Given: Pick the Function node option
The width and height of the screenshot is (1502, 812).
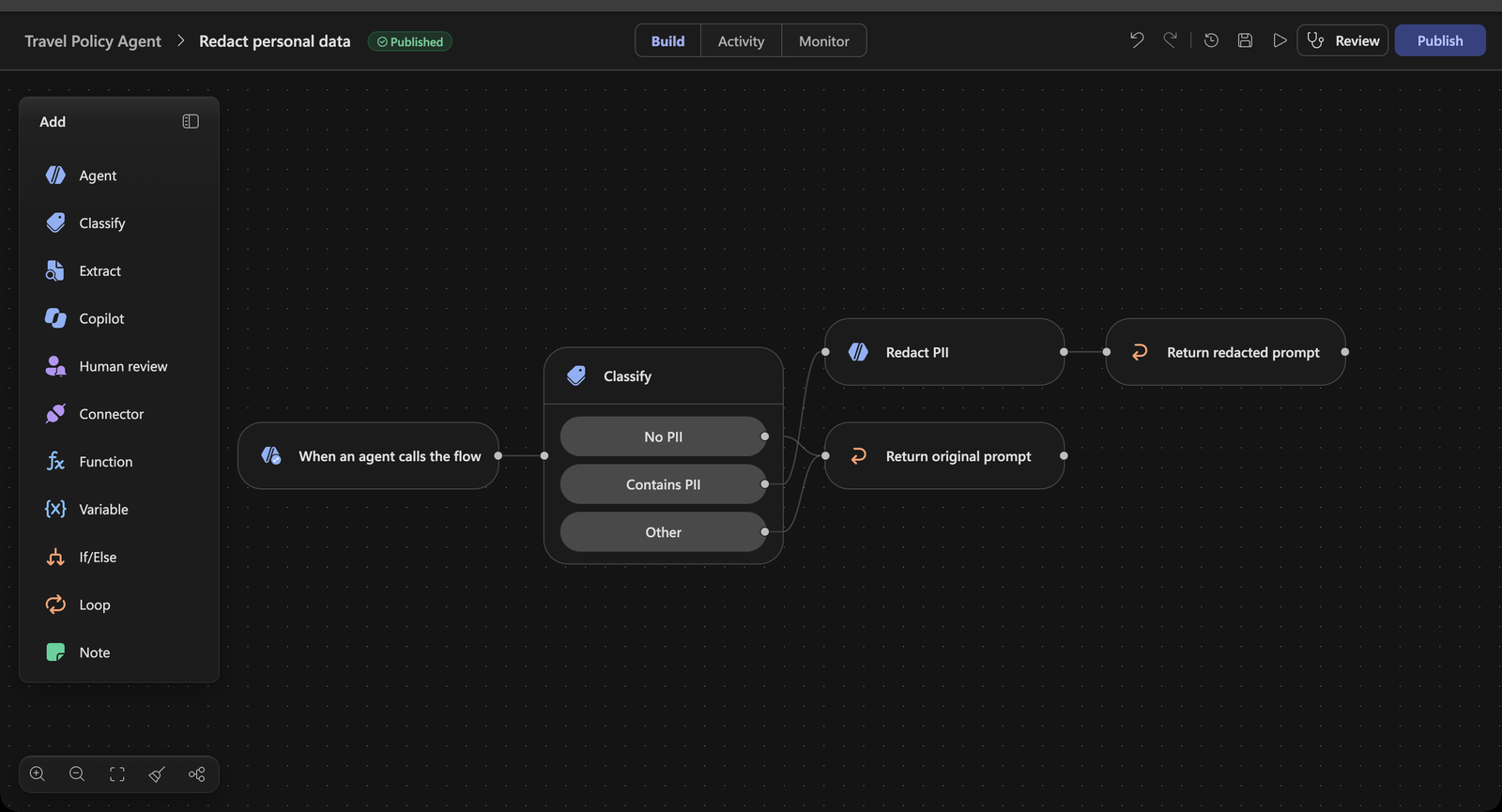Looking at the screenshot, I should (x=118, y=462).
